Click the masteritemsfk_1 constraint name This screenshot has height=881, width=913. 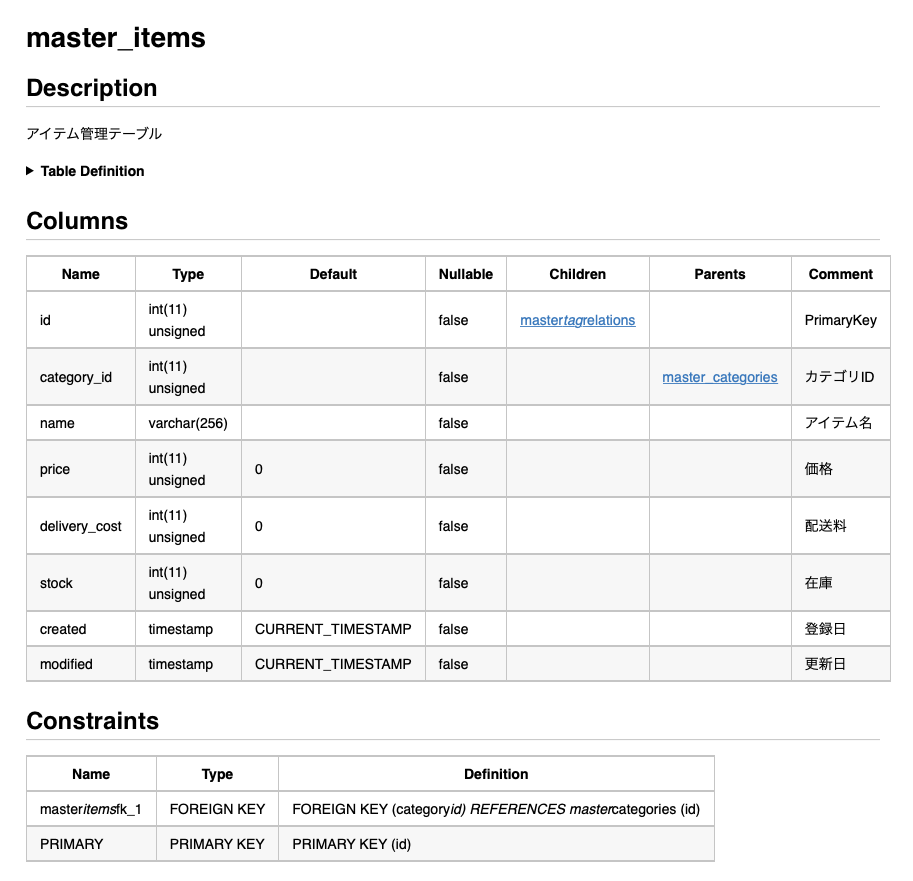91,809
